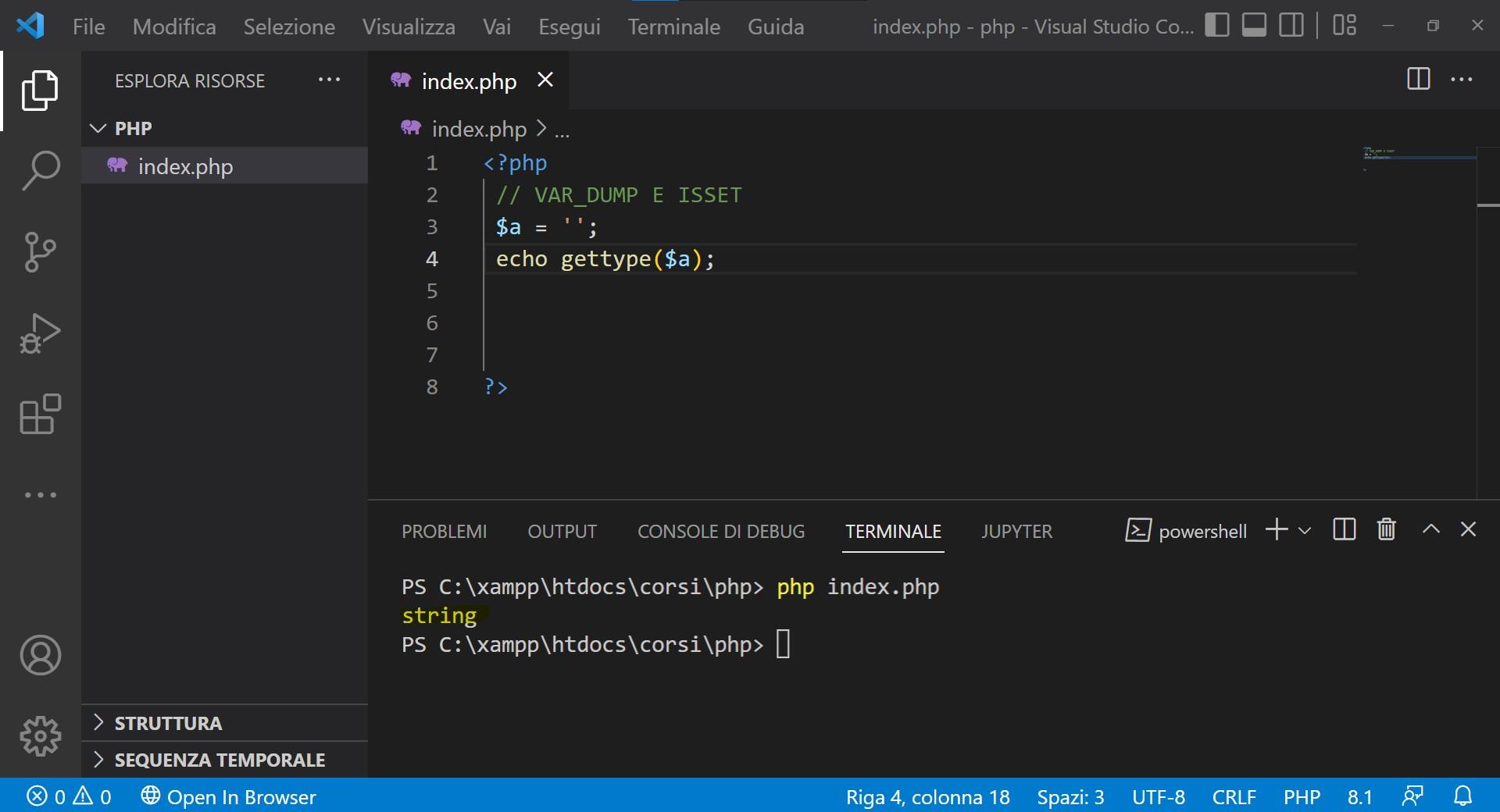Change line ending CRLF in status bar
The image size is (1500, 812).
coord(1234,796)
